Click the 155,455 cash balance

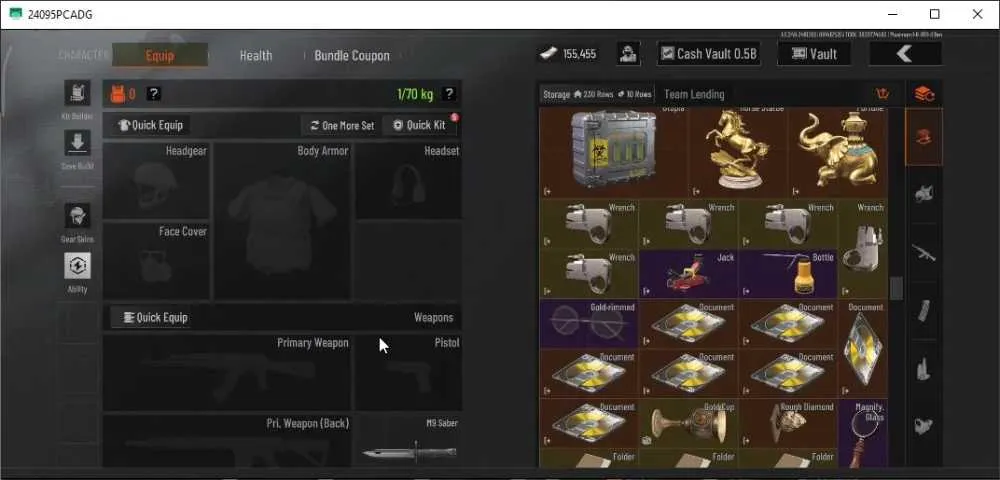[x=579, y=54]
